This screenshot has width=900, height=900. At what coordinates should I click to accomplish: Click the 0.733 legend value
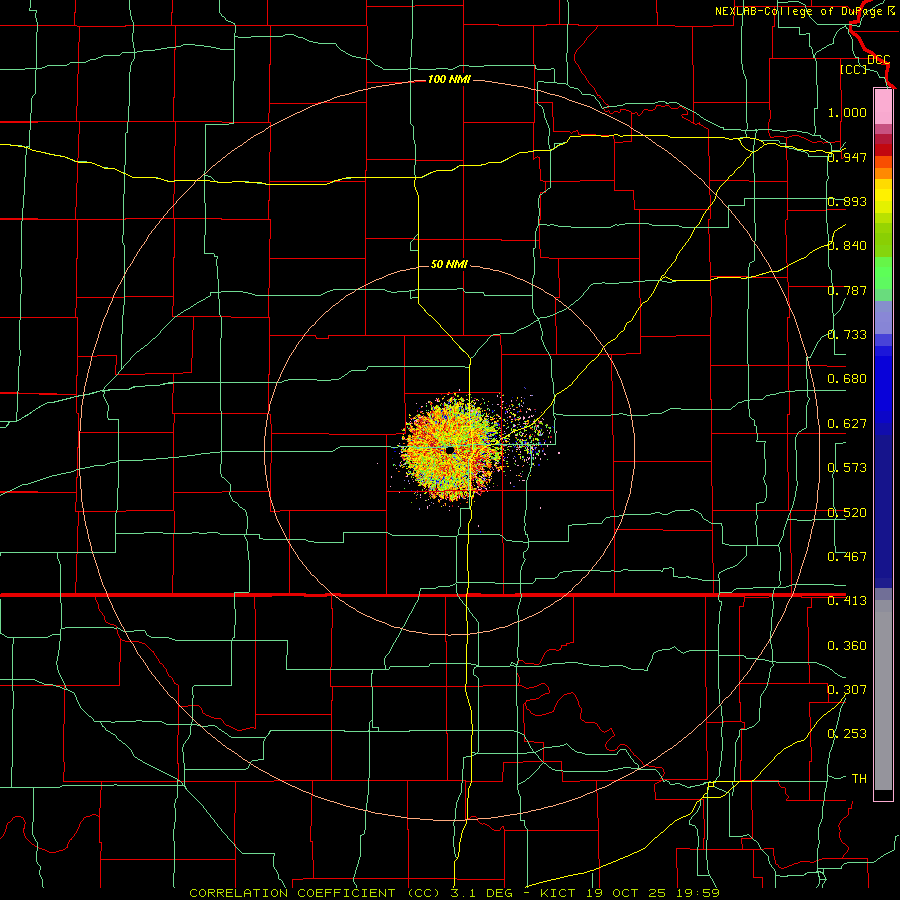(x=847, y=335)
